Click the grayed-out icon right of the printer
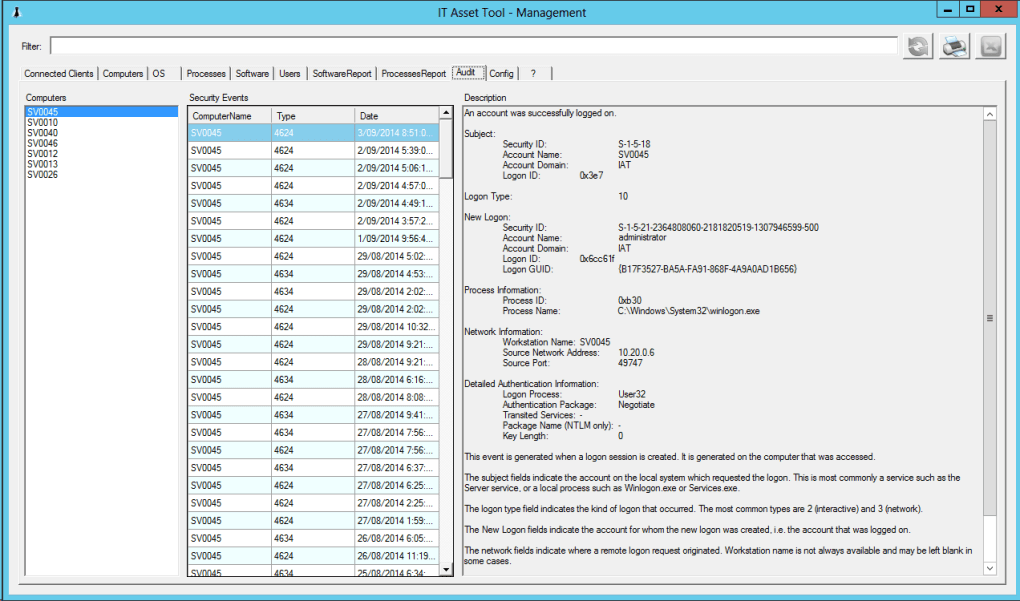The width and height of the screenshot is (1020, 601). [x=990, y=47]
